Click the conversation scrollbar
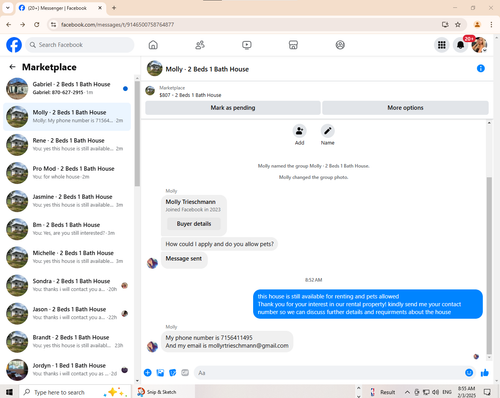The image size is (500, 398). click(x=489, y=266)
